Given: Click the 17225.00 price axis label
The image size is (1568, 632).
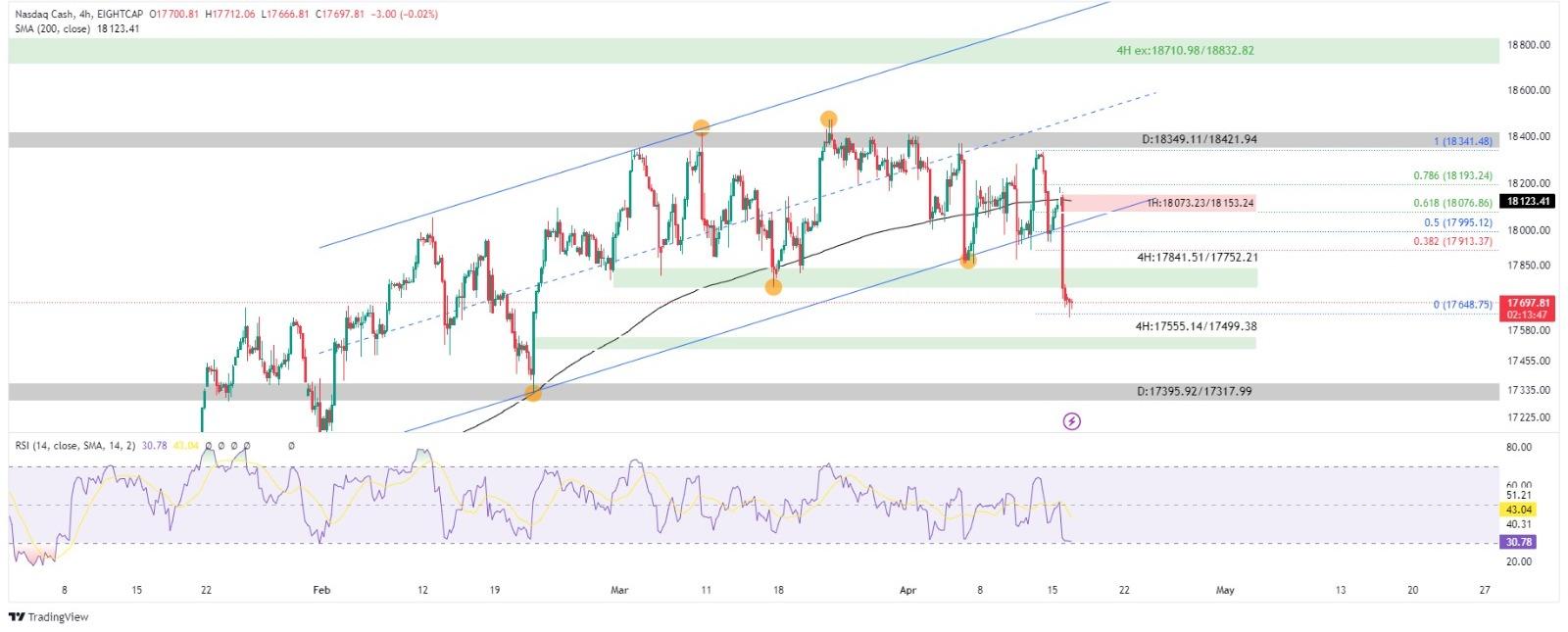Looking at the screenshot, I should point(1529,417).
